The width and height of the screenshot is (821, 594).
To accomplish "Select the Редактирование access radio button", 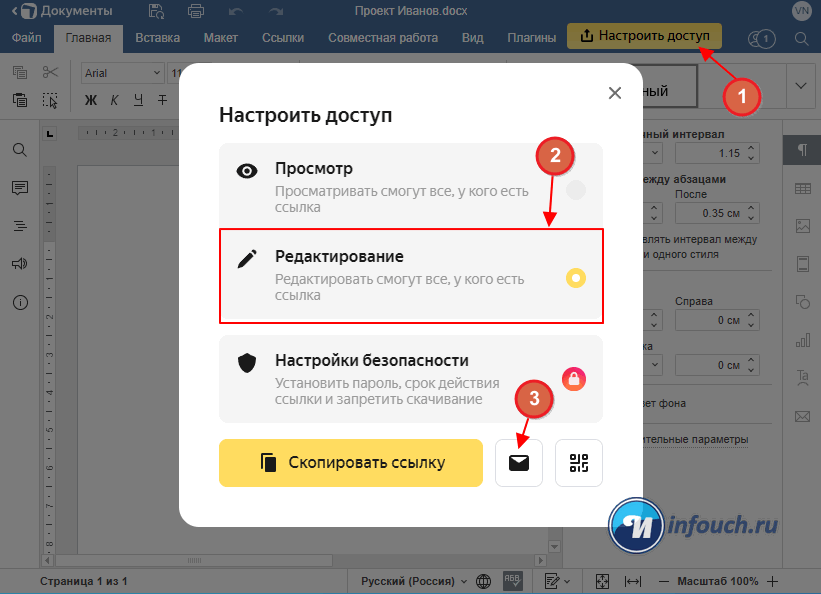I will click(576, 278).
